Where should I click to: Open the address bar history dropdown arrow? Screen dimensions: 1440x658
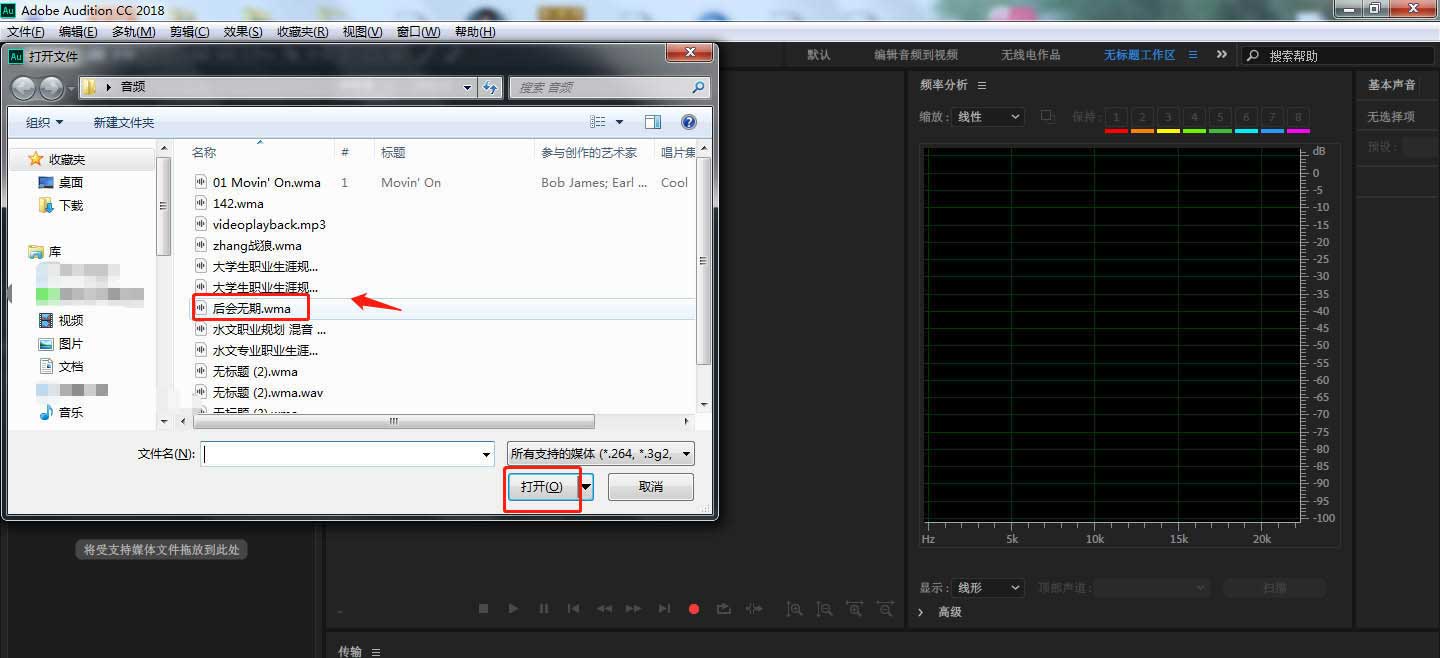[x=467, y=87]
